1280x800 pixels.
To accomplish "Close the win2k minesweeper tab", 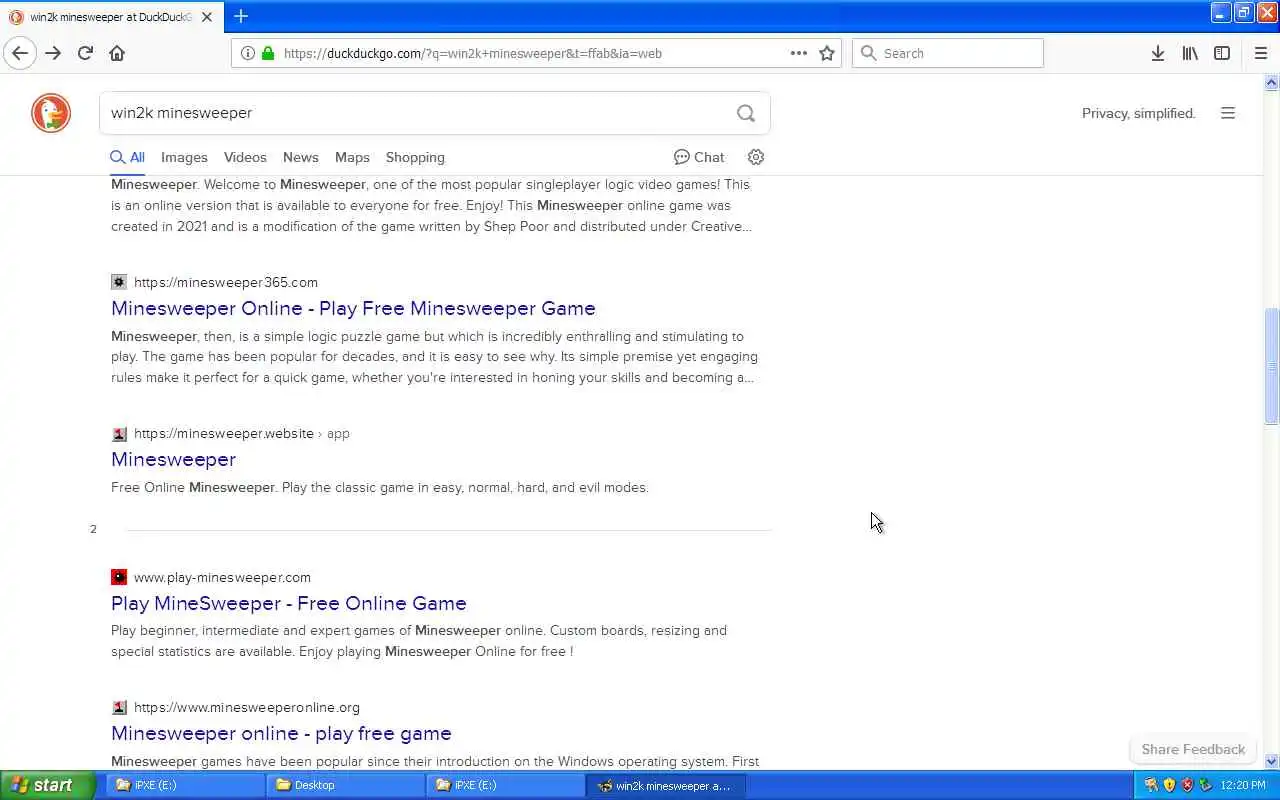I will point(207,17).
